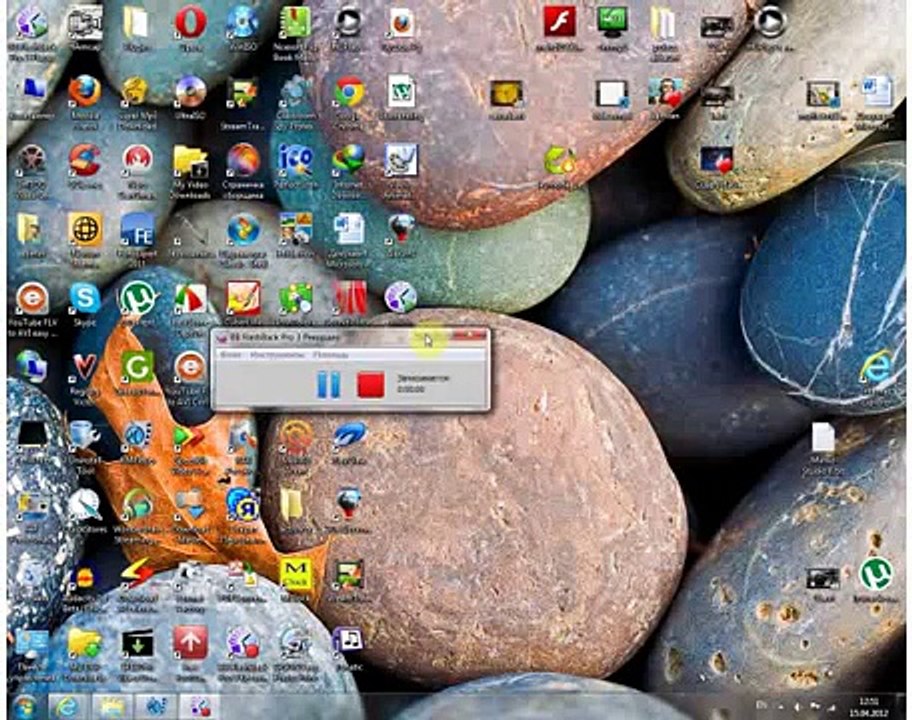This screenshot has width=912, height=720.
Task: Switch to FlashBack recorder taskbar button
Action: click(200, 707)
